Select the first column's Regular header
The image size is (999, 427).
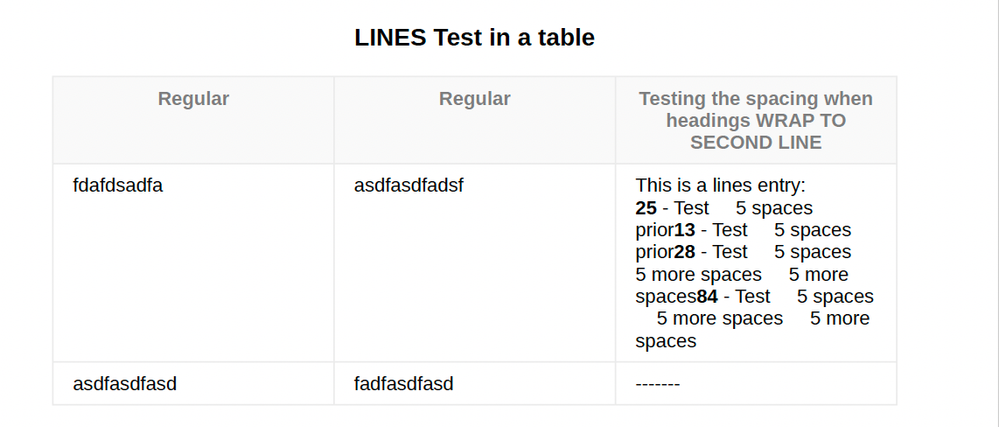point(193,99)
